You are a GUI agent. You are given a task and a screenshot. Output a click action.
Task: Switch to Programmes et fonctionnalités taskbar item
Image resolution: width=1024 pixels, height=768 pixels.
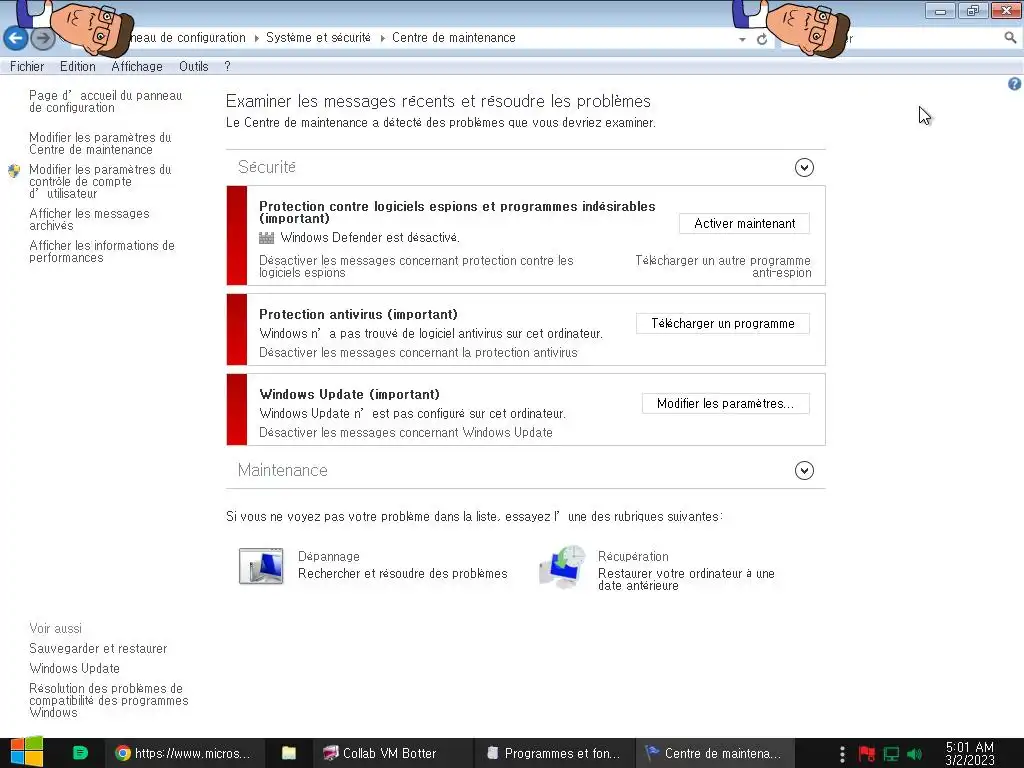pyautogui.click(x=554, y=753)
